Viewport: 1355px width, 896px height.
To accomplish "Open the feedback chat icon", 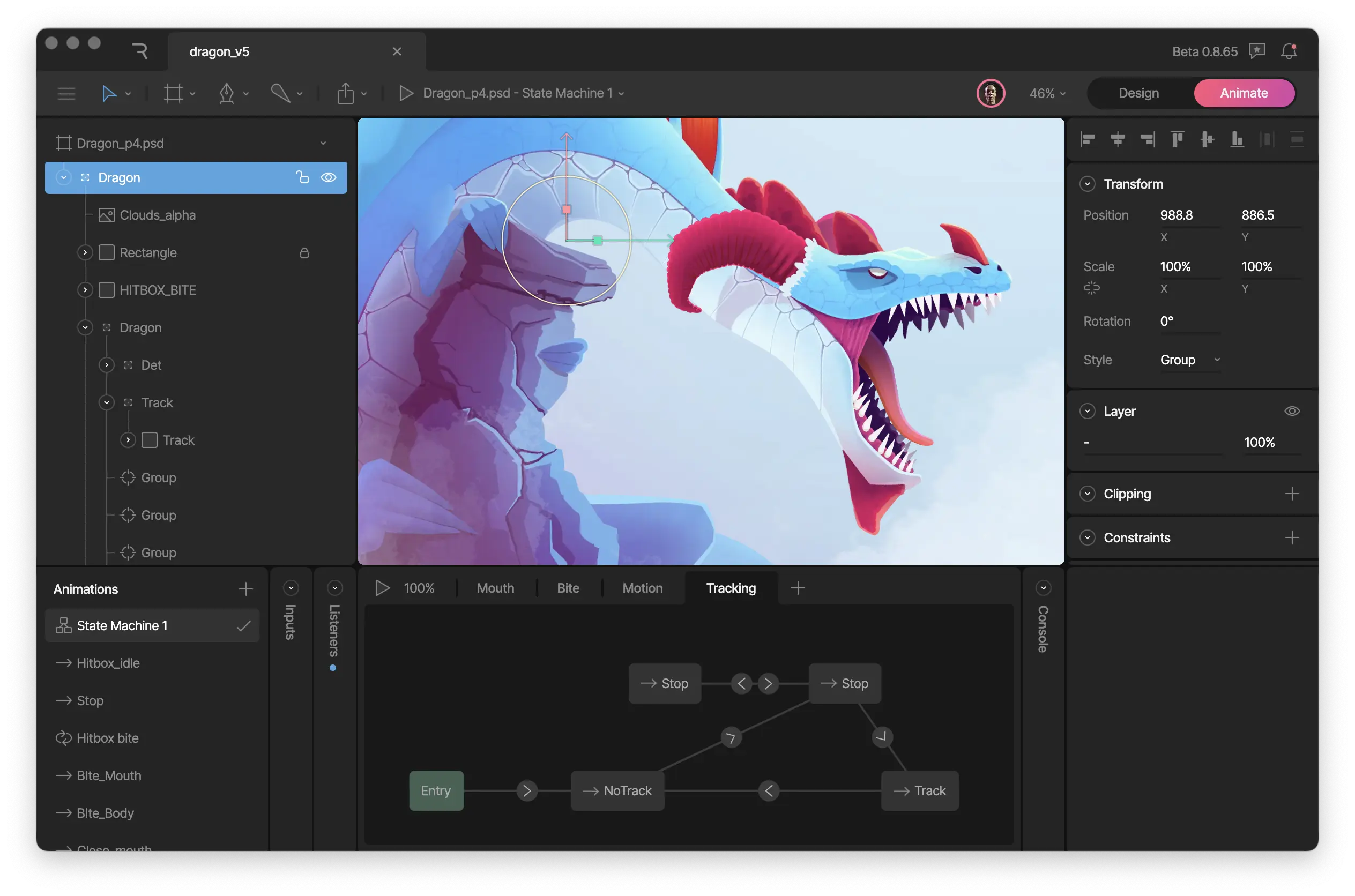I will click(x=1257, y=51).
